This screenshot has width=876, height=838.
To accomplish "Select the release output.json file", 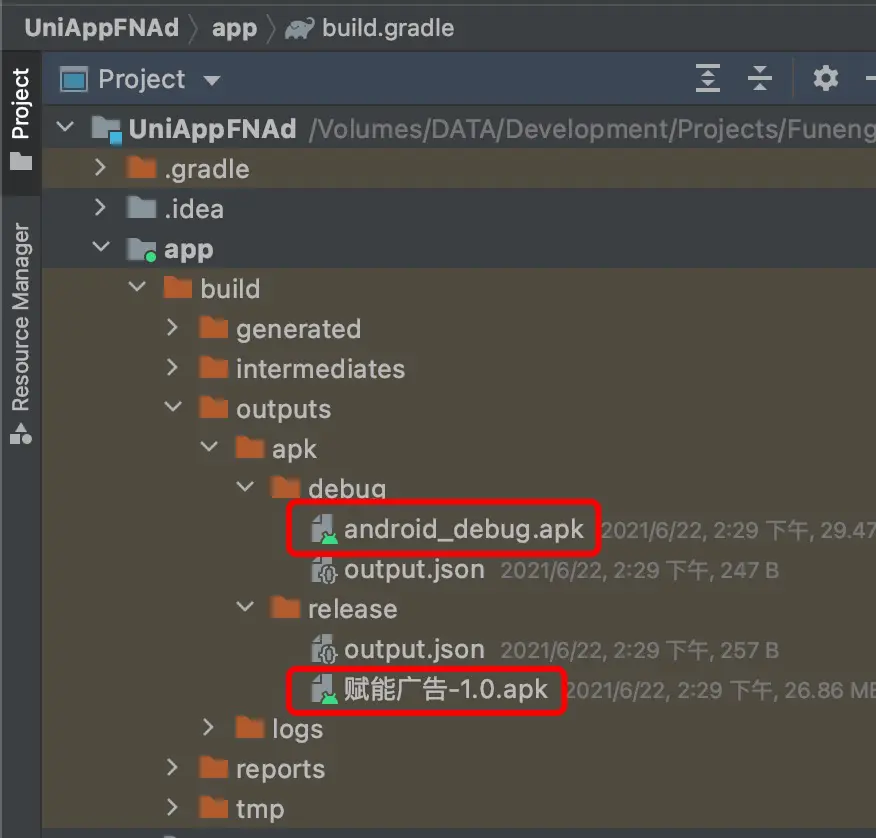I will tap(414, 650).
